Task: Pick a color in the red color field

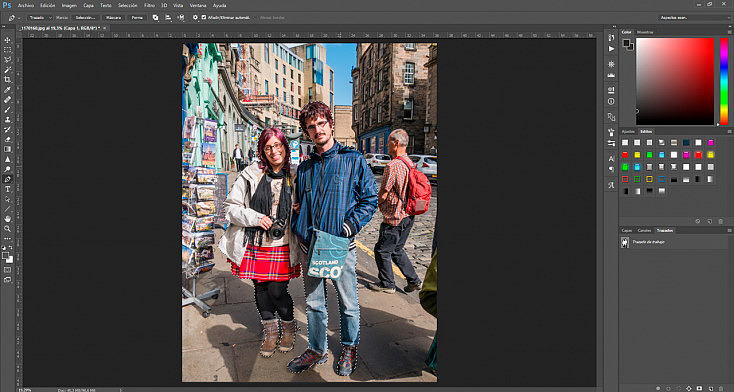Action: (675, 81)
